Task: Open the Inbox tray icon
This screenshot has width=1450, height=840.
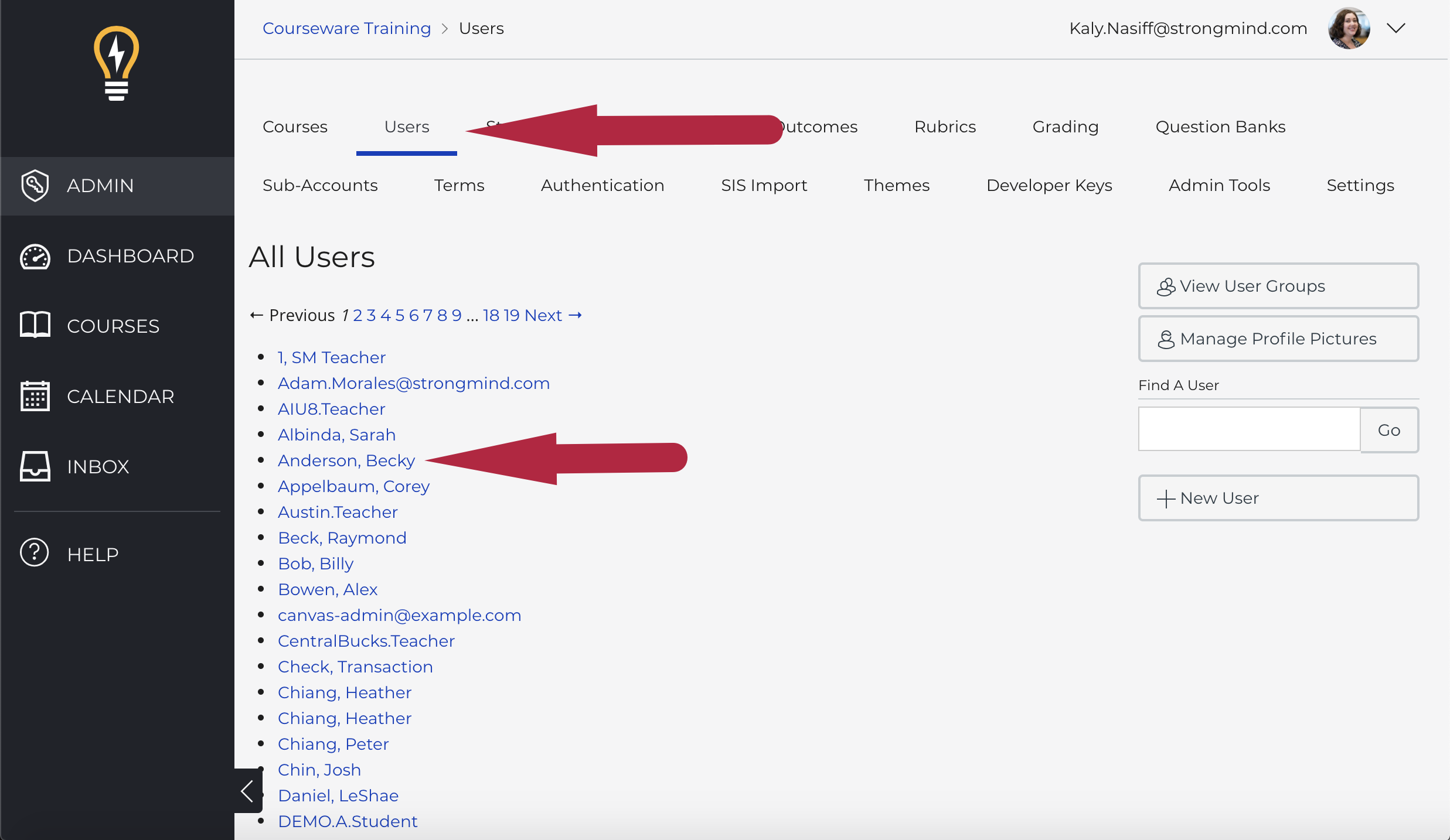Action: click(x=35, y=466)
